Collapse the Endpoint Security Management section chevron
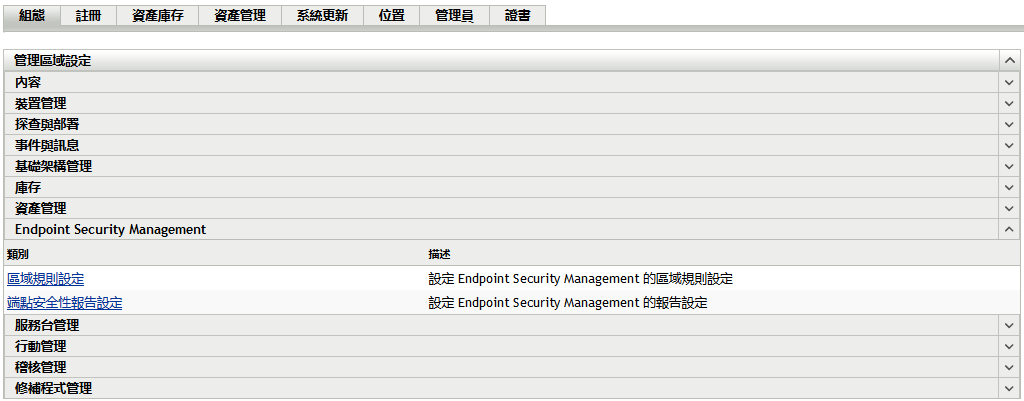Image resolution: width=1024 pixels, height=401 pixels. 1009,229
